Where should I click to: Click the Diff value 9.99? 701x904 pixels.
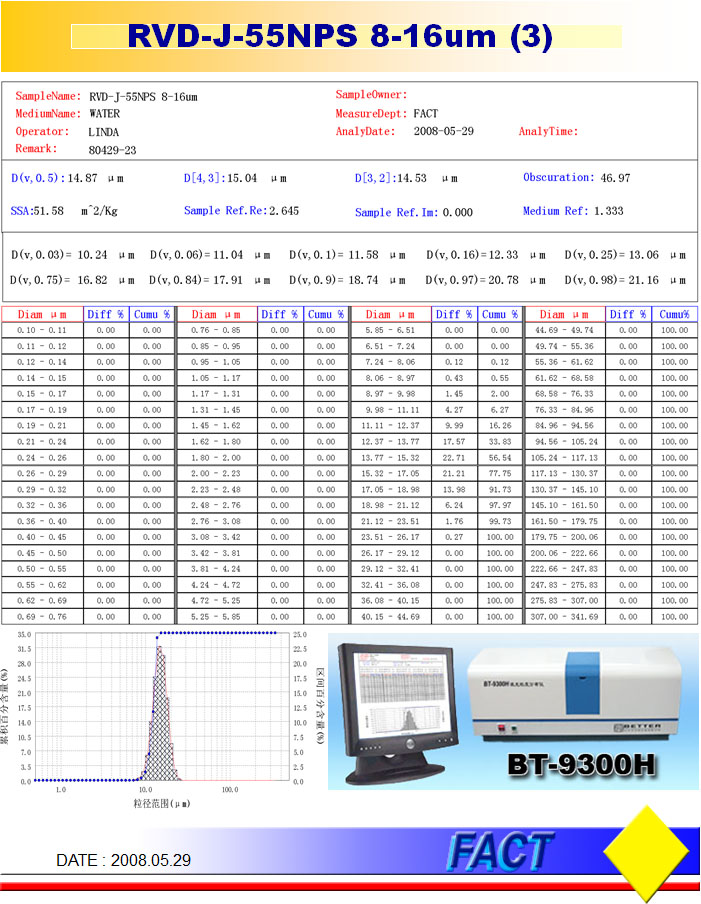454,425
